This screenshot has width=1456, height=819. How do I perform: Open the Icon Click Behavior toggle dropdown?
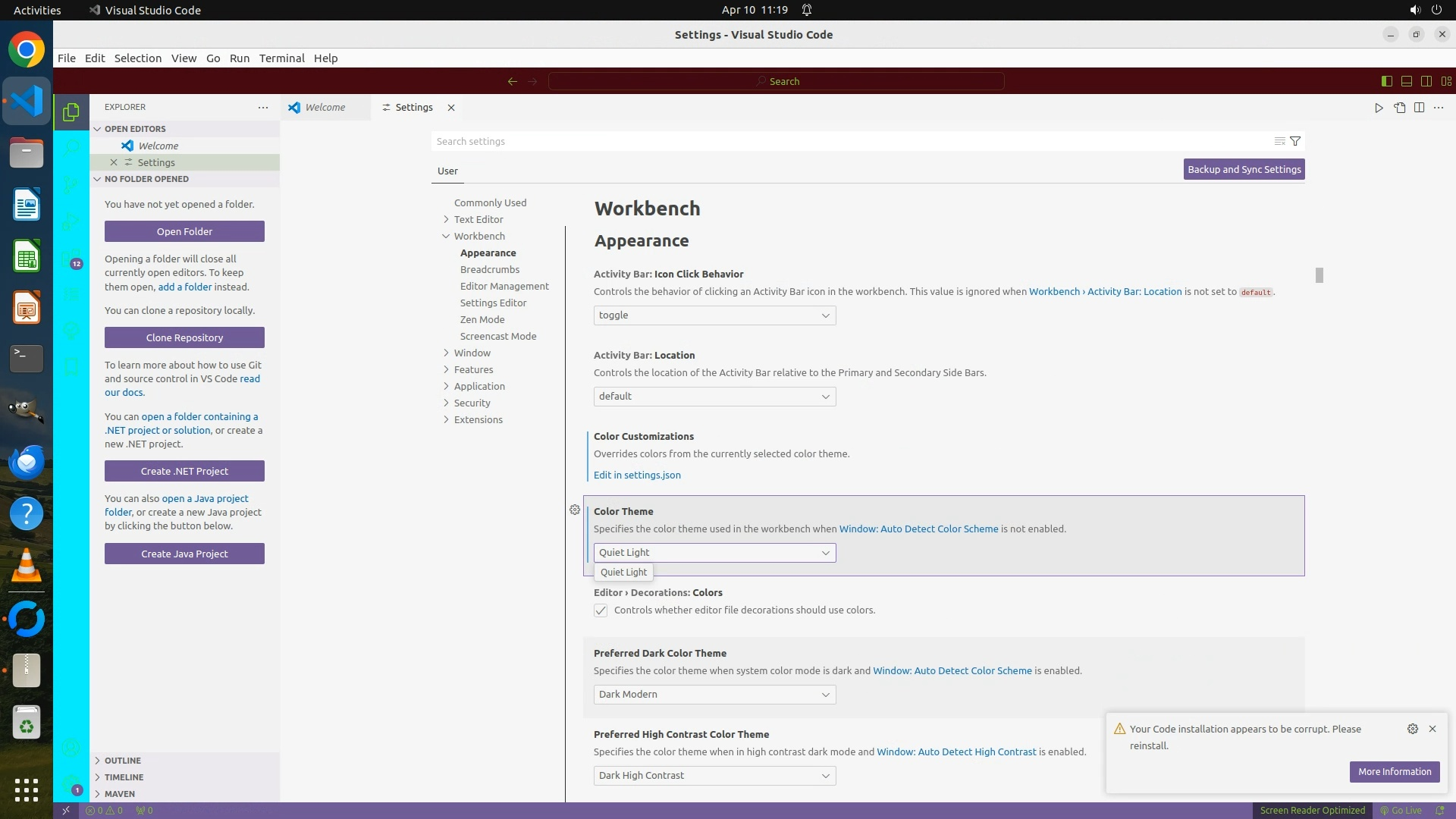point(714,315)
